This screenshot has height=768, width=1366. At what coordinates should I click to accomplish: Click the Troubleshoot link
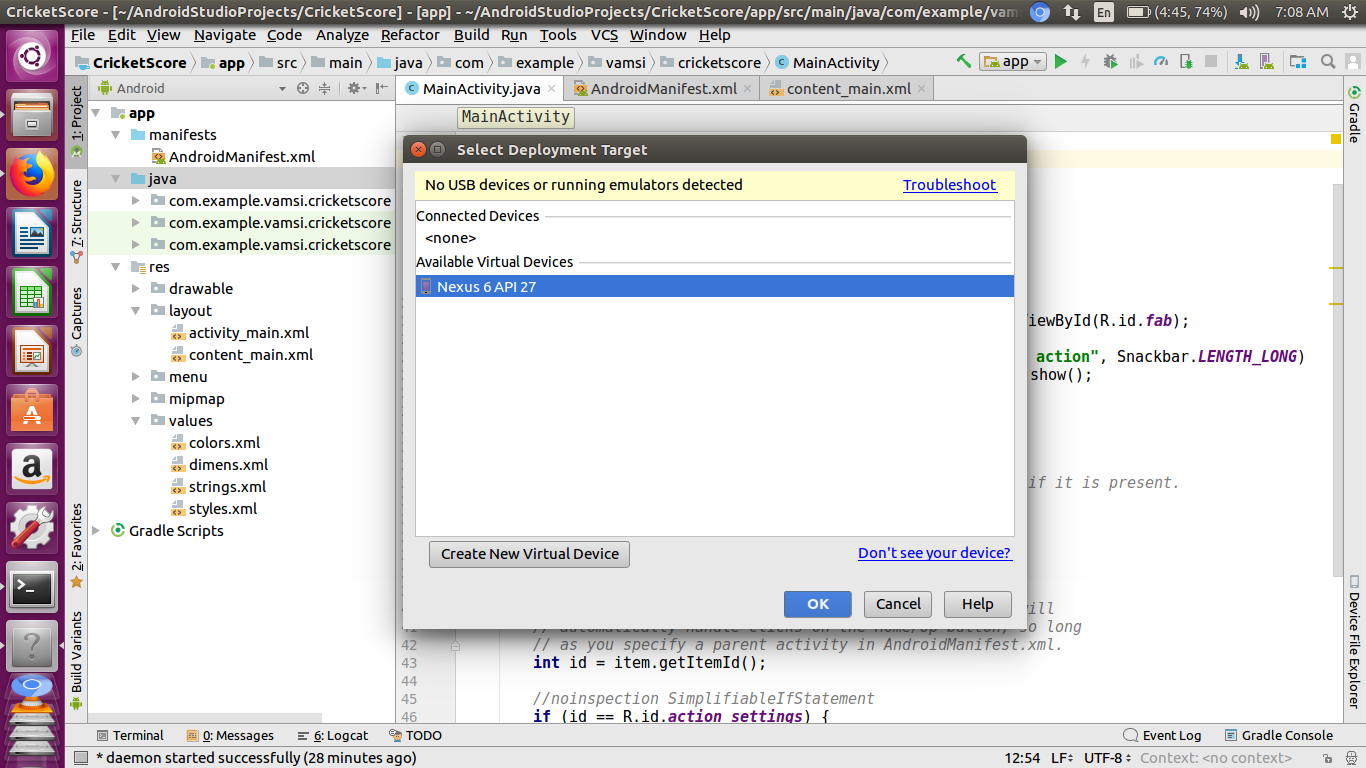coord(950,185)
